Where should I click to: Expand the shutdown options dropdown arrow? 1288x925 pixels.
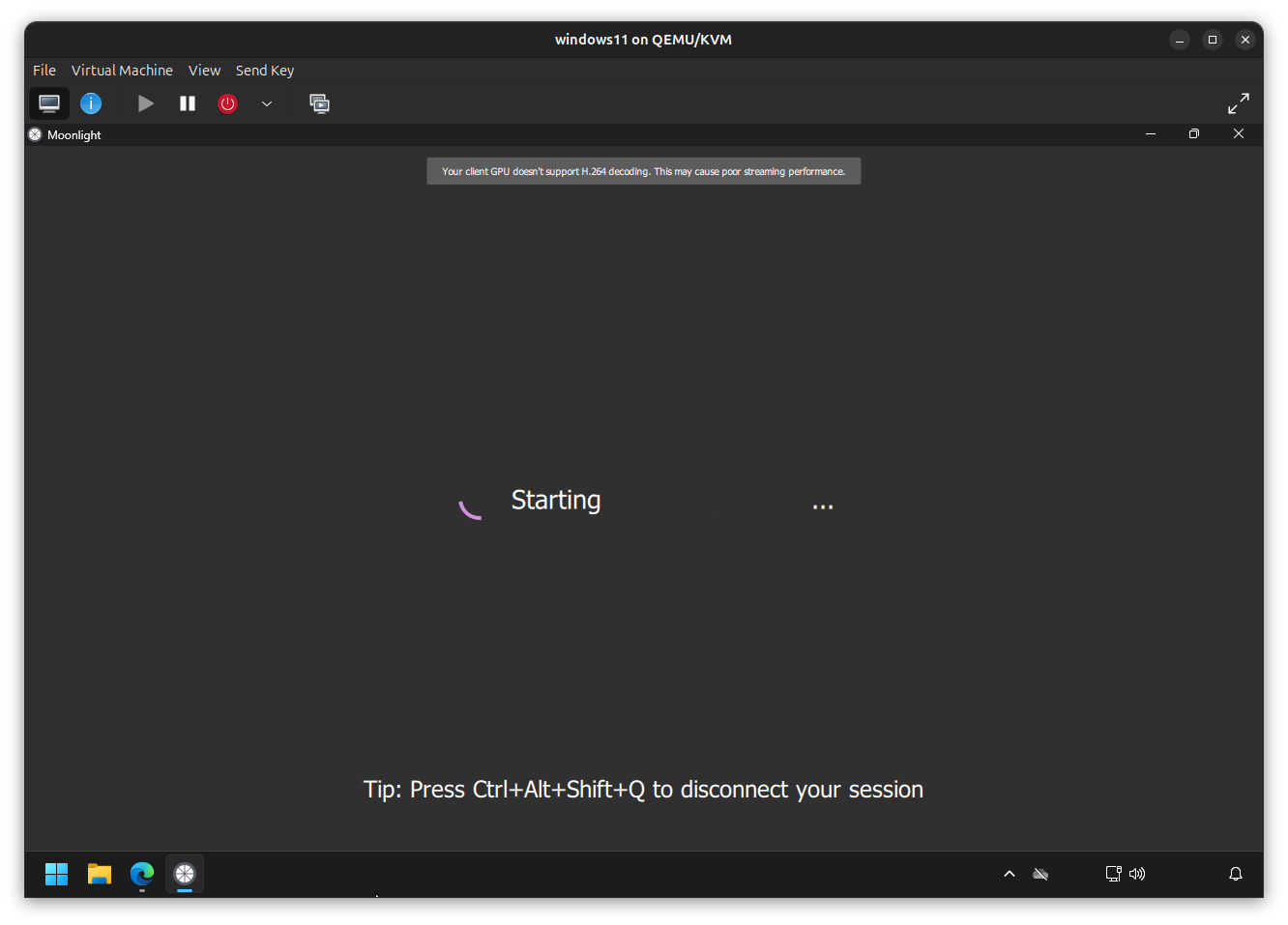pos(267,103)
